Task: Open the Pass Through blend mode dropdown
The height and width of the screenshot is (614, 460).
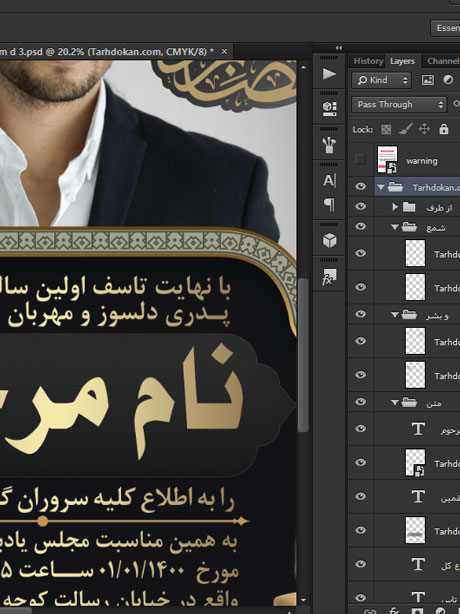Action: [399, 105]
